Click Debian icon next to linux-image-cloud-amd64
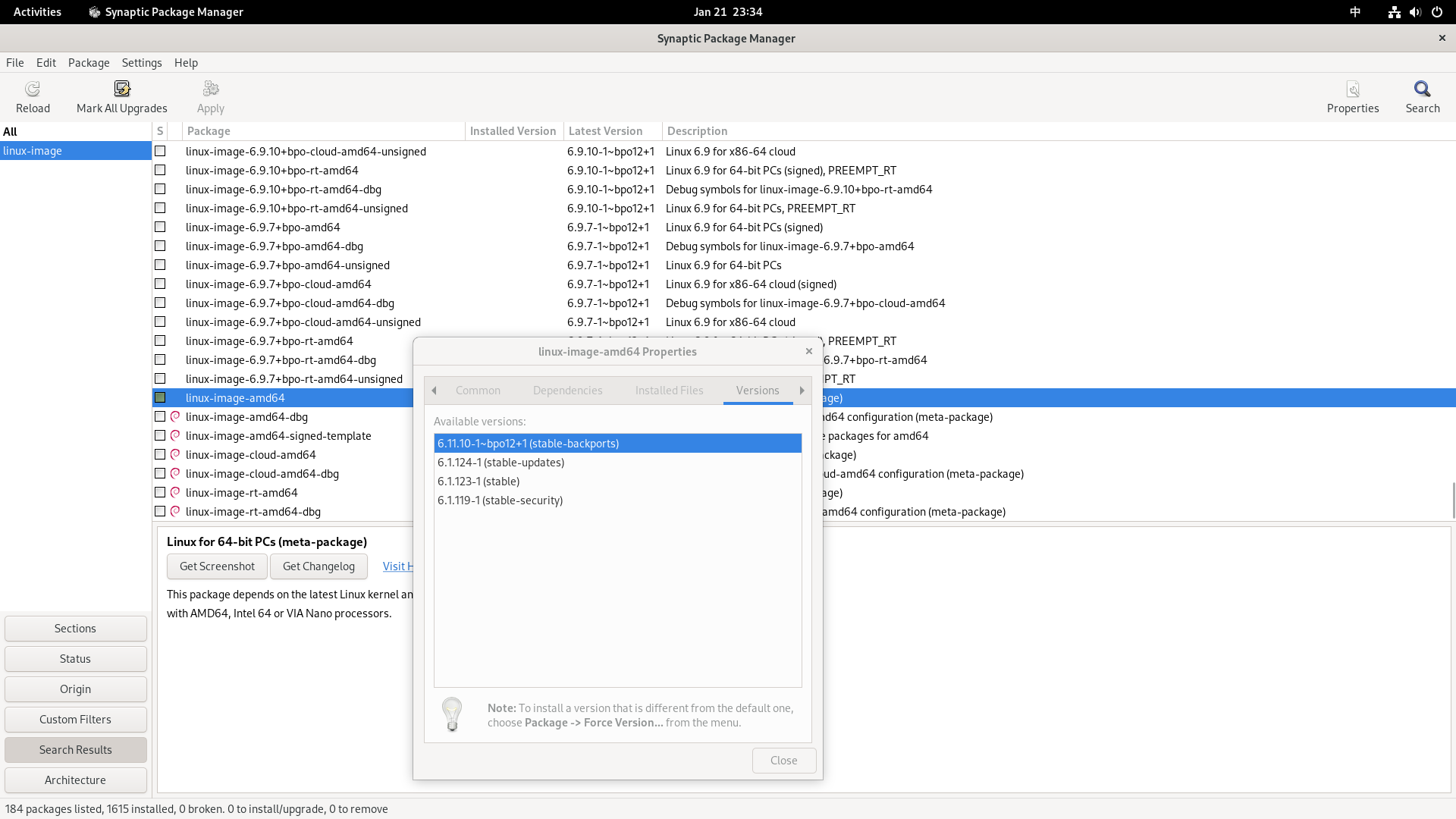The image size is (1456, 819). pyautogui.click(x=175, y=454)
